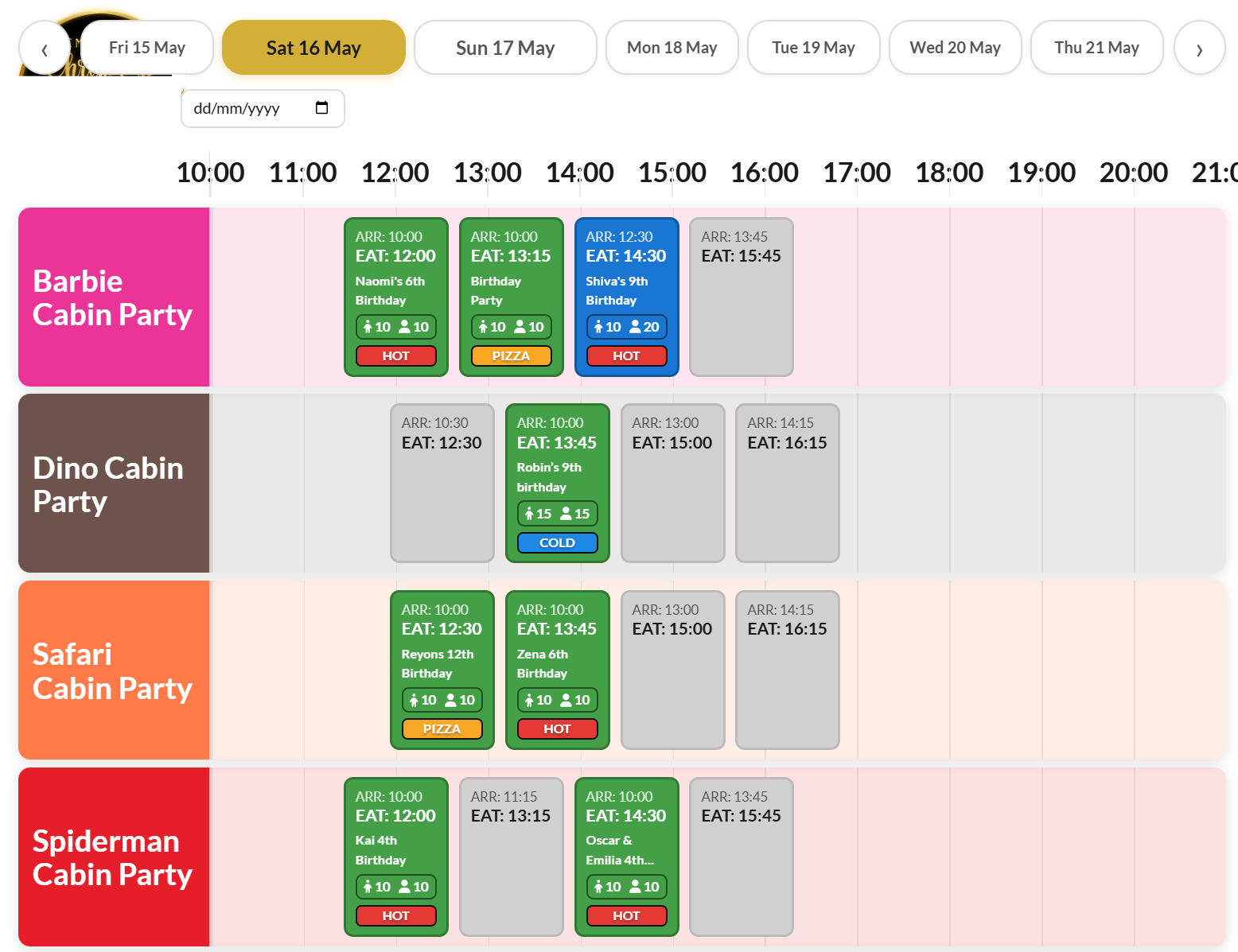Open Kai 4th Birthday booking
The height and width of the screenshot is (952, 1238).
tap(396, 857)
